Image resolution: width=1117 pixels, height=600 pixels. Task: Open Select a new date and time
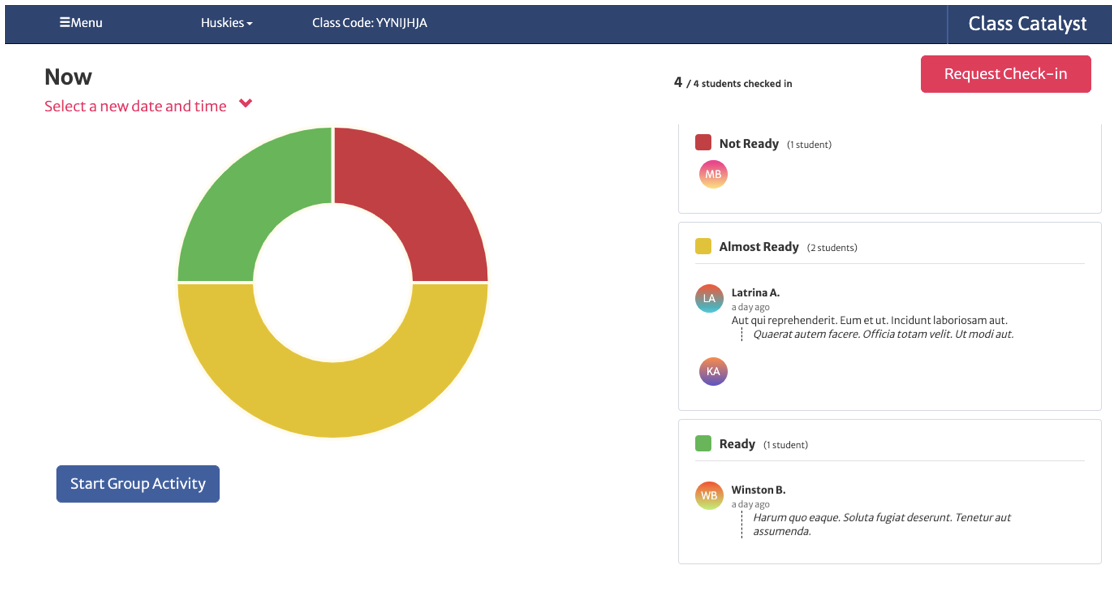135,106
